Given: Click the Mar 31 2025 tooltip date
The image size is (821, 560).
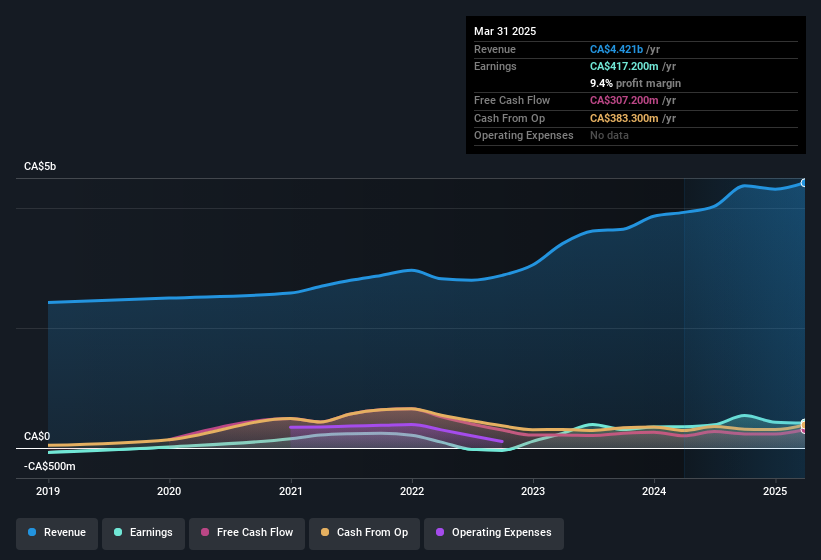Looking at the screenshot, I should (x=505, y=31).
